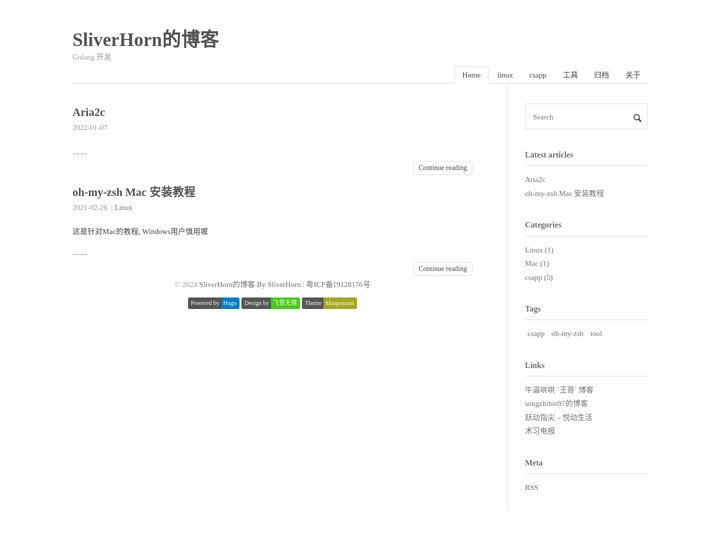Open Aria2c in Latest articles

pos(535,180)
